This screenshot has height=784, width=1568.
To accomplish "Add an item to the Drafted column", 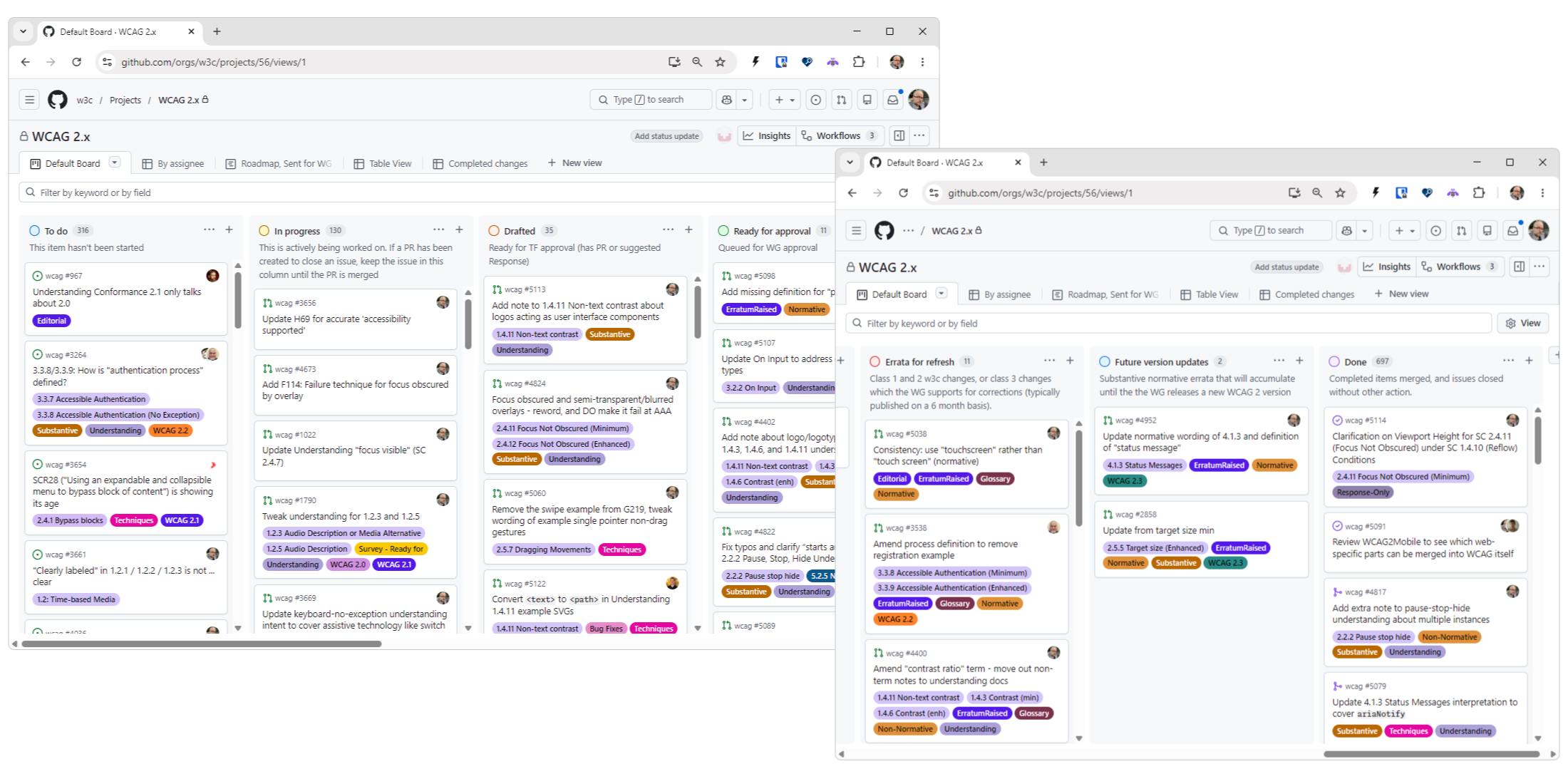I will tap(689, 229).
